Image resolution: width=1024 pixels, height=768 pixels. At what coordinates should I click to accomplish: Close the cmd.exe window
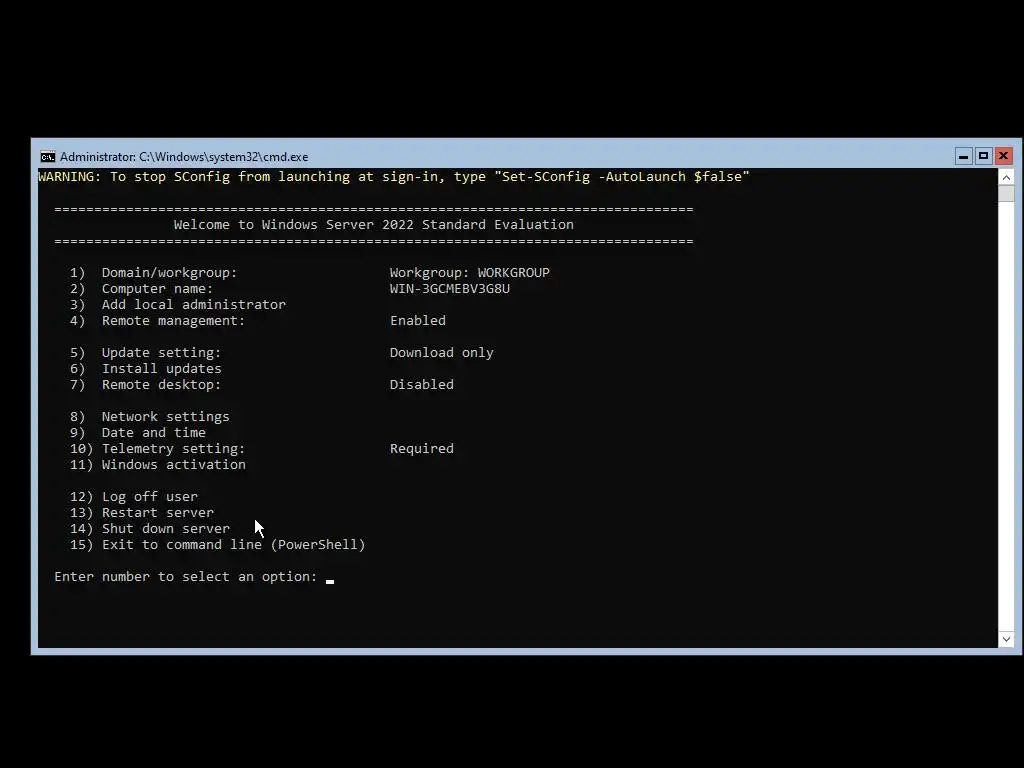1004,156
